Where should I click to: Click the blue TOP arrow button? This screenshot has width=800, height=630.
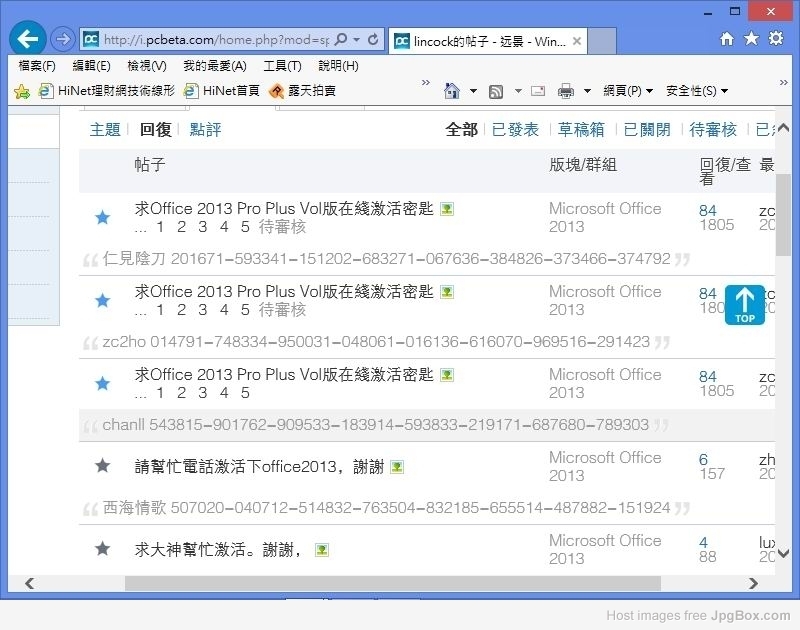click(x=744, y=305)
